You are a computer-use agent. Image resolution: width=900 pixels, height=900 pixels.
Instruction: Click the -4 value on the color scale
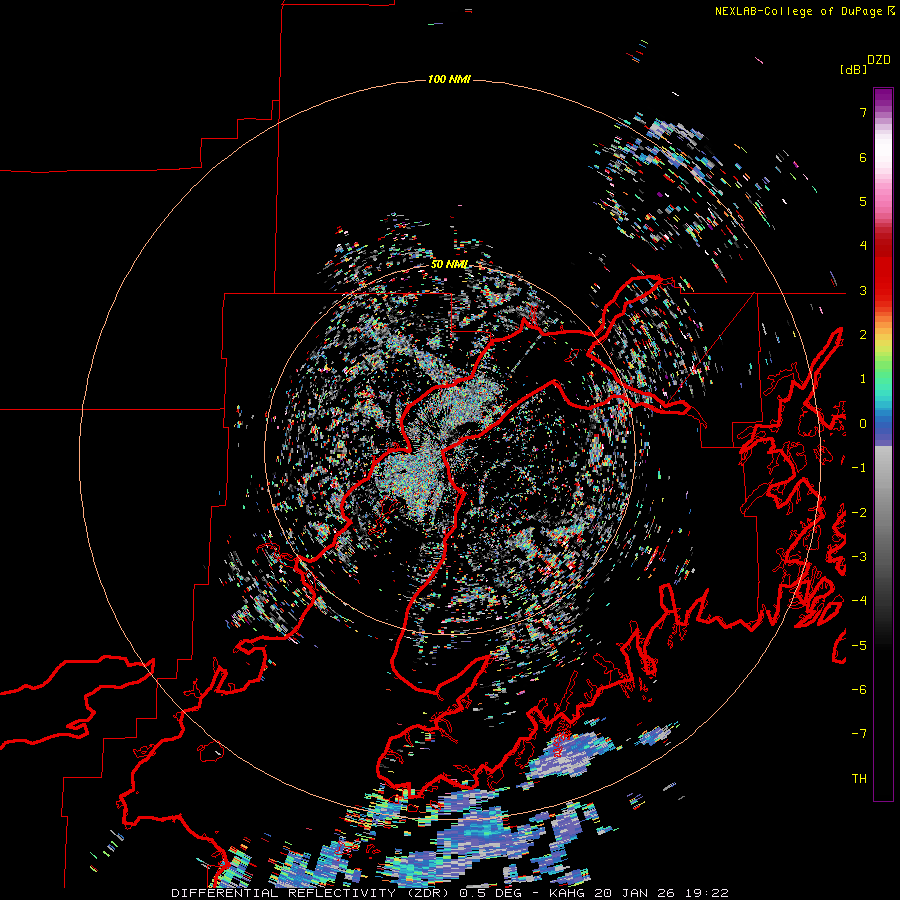coord(859,601)
